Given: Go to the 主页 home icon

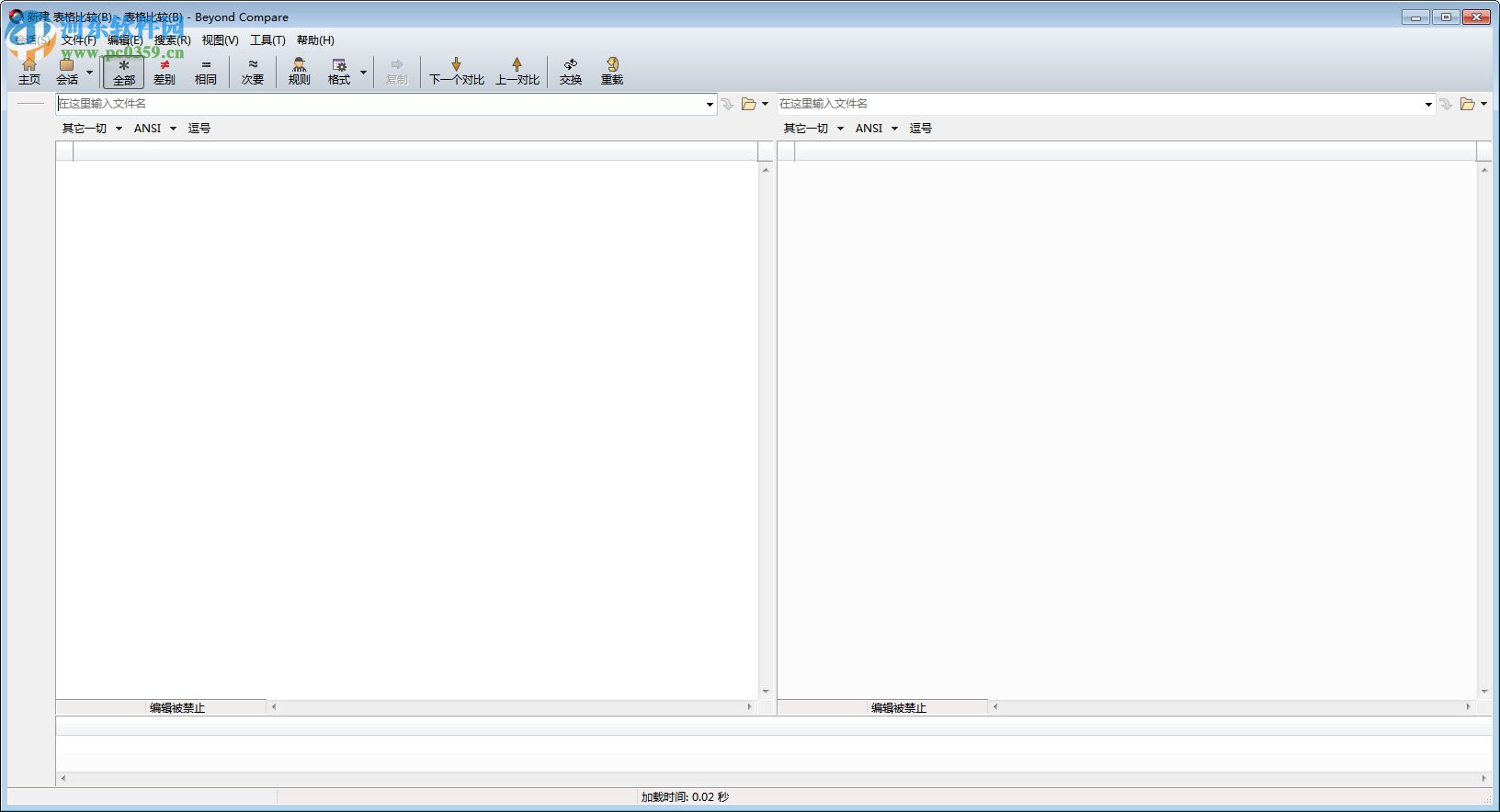Looking at the screenshot, I should point(29,72).
